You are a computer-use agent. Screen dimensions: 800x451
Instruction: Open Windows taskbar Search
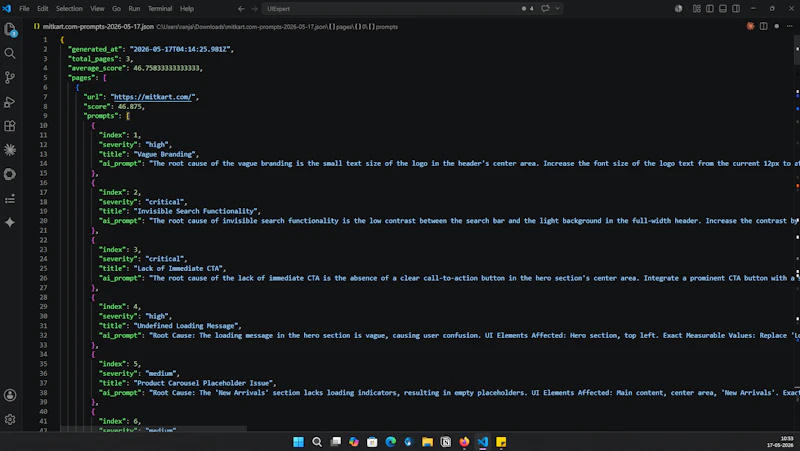tap(317, 442)
